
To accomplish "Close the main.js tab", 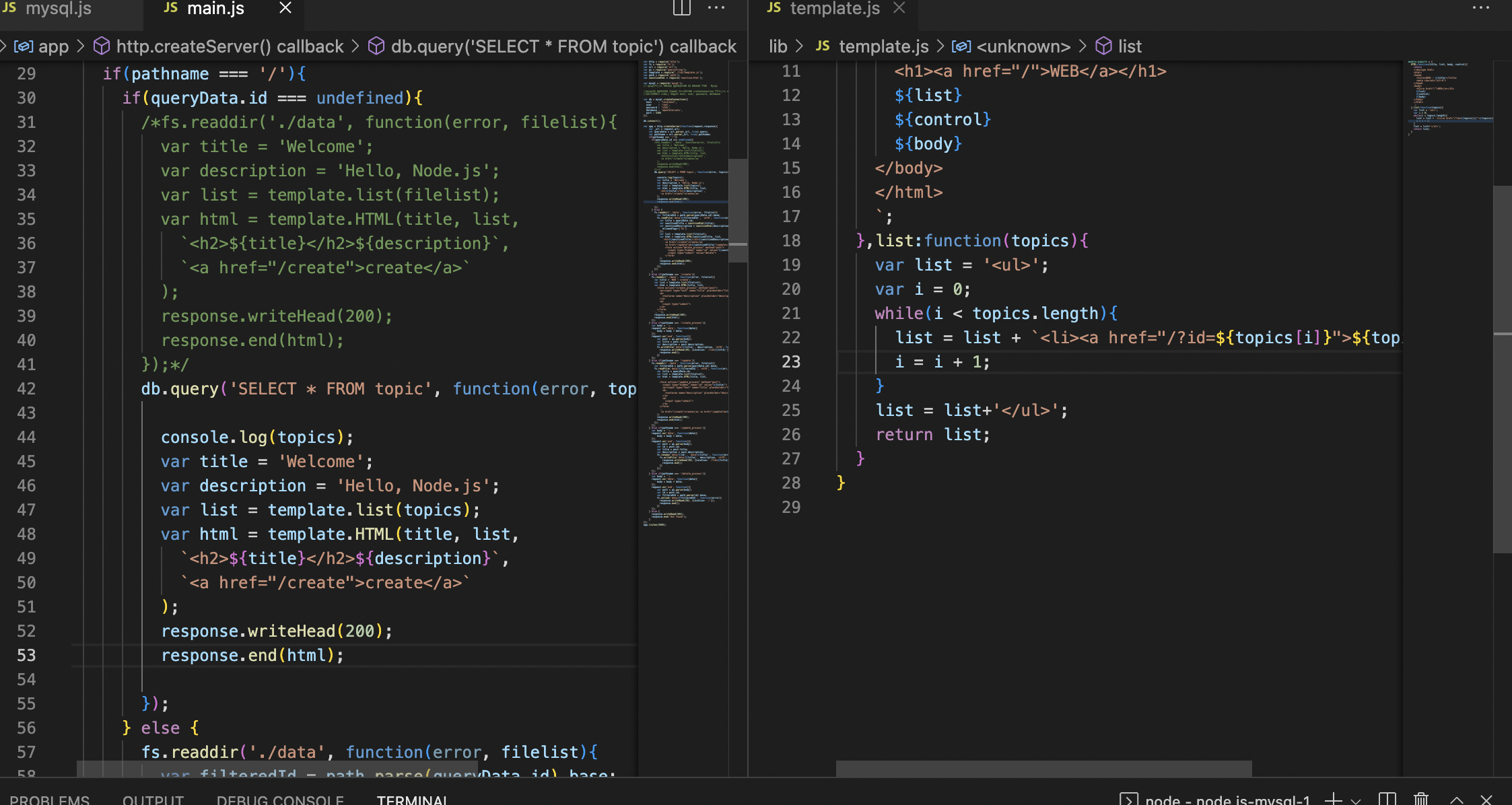I will [x=285, y=8].
